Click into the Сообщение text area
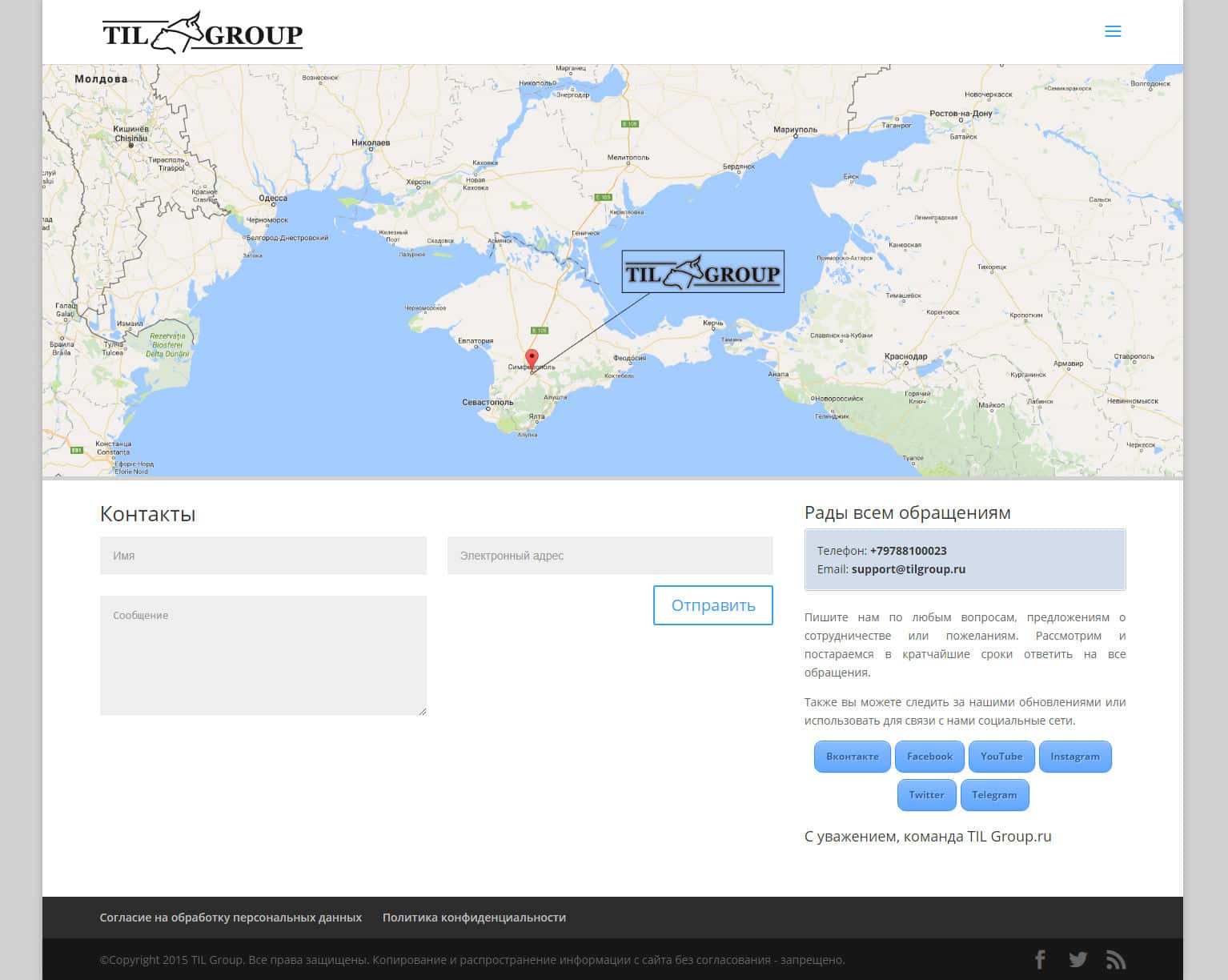This screenshot has width=1228, height=980. 263,655
